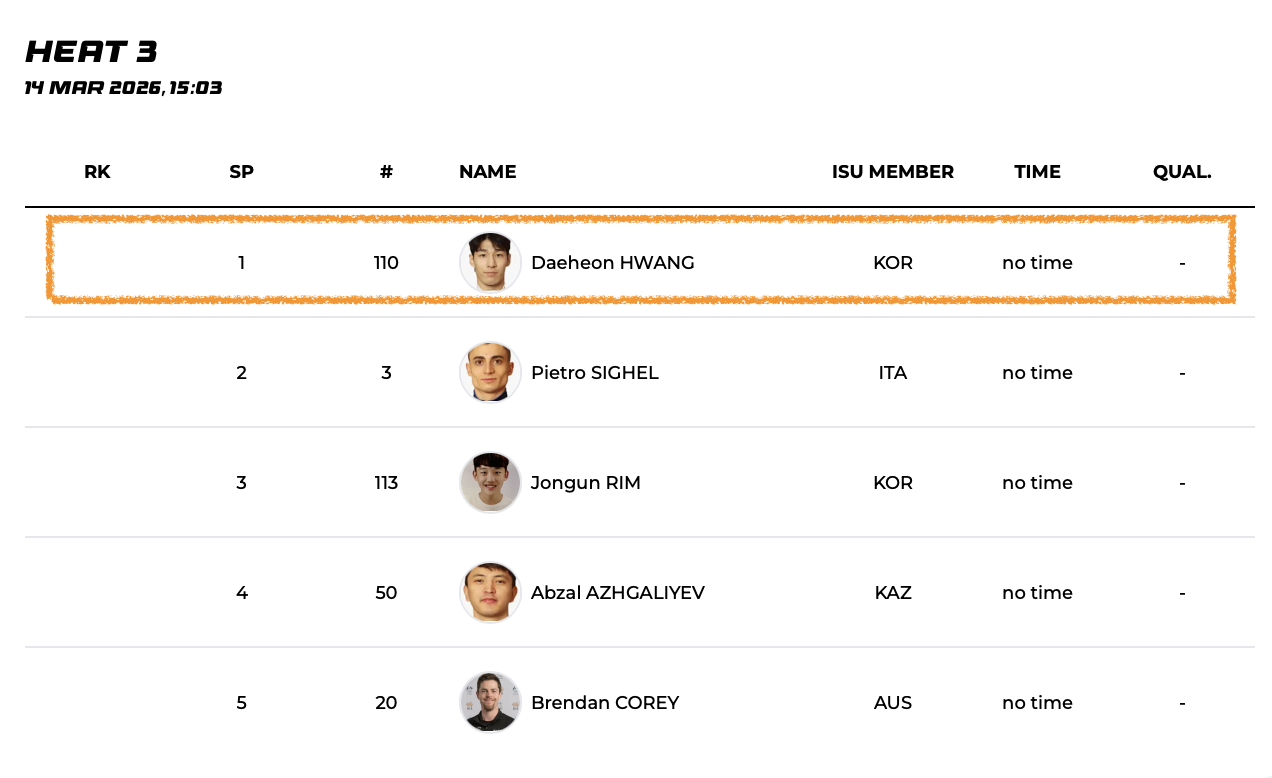This screenshot has width=1272, height=778.
Task: Click the QUAL. column header
Action: tap(1181, 172)
